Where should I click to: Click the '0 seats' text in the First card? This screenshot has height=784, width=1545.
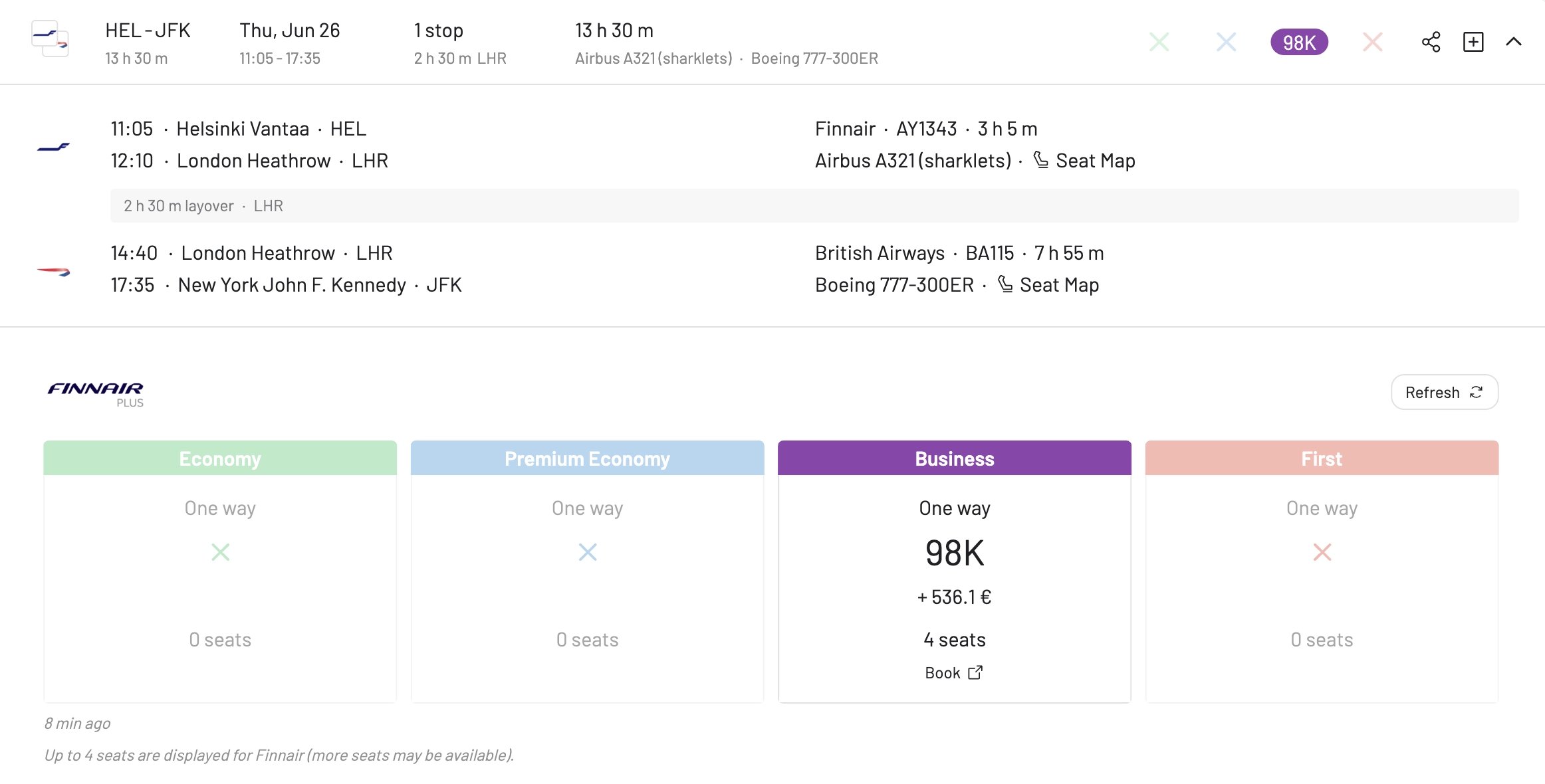coord(1322,640)
